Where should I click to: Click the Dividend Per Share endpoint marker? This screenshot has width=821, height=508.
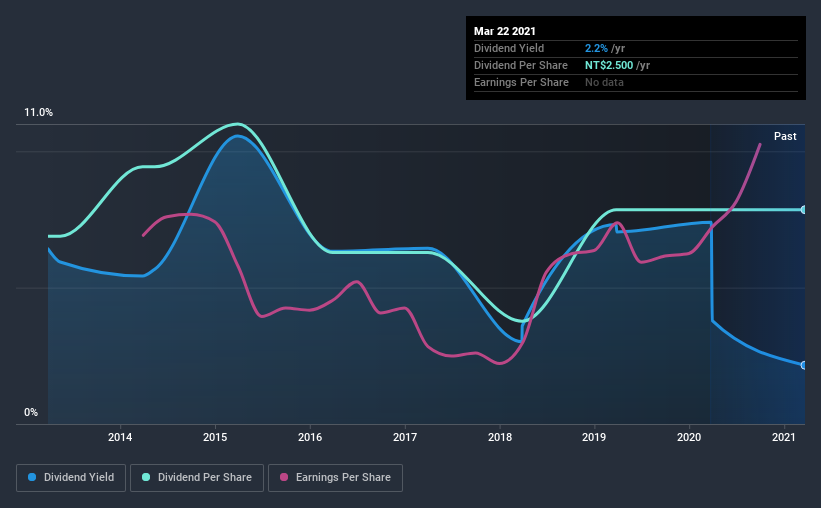tap(803, 209)
